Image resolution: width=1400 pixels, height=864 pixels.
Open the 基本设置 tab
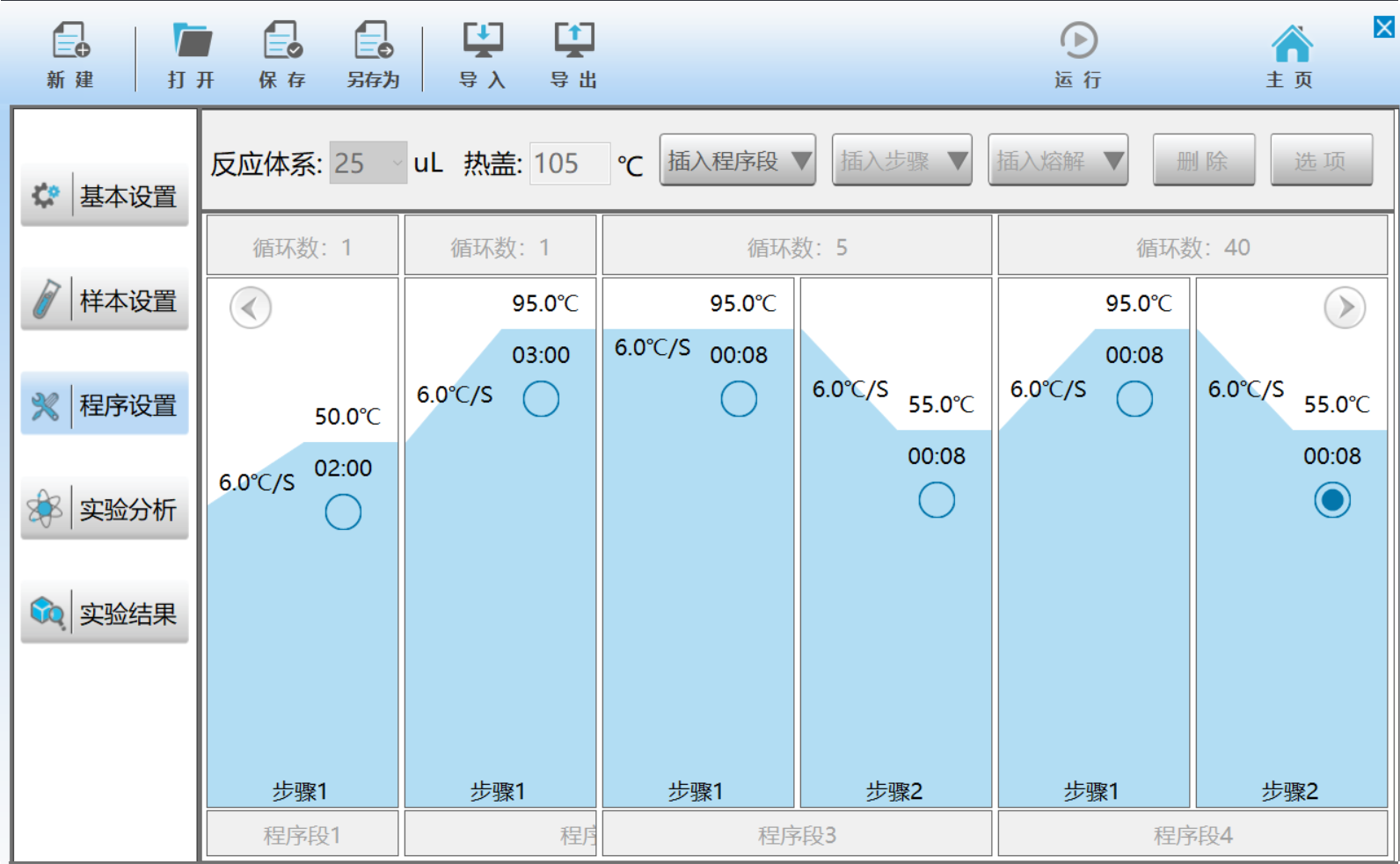pos(105,196)
